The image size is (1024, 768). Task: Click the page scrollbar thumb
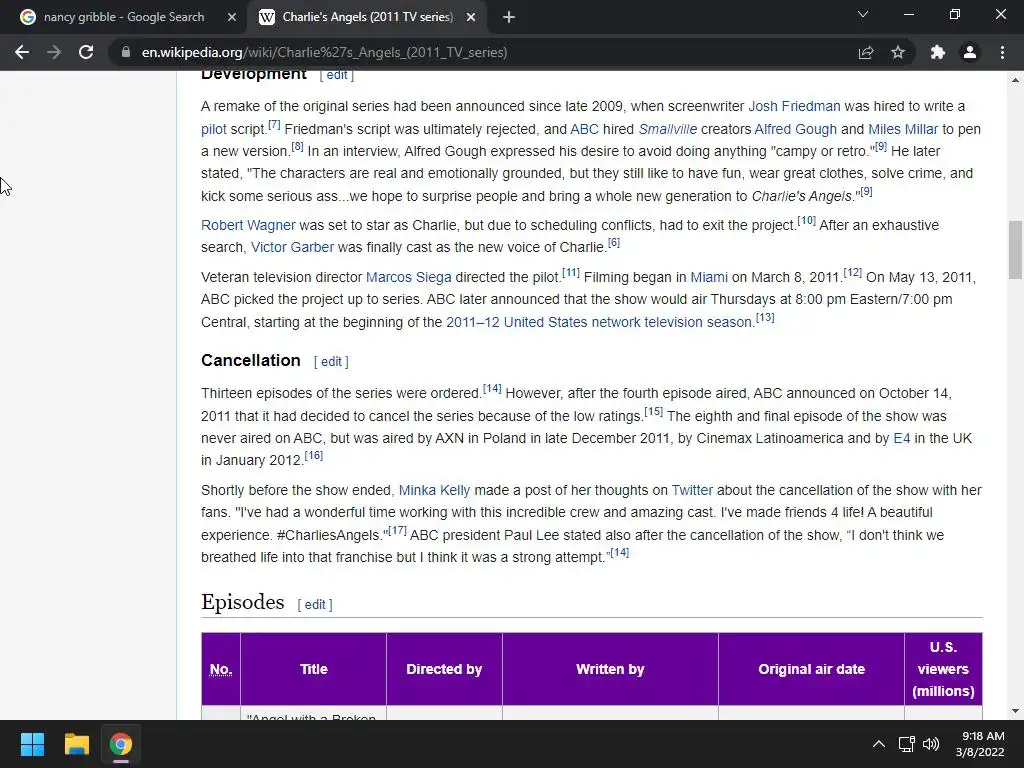point(1015,249)
